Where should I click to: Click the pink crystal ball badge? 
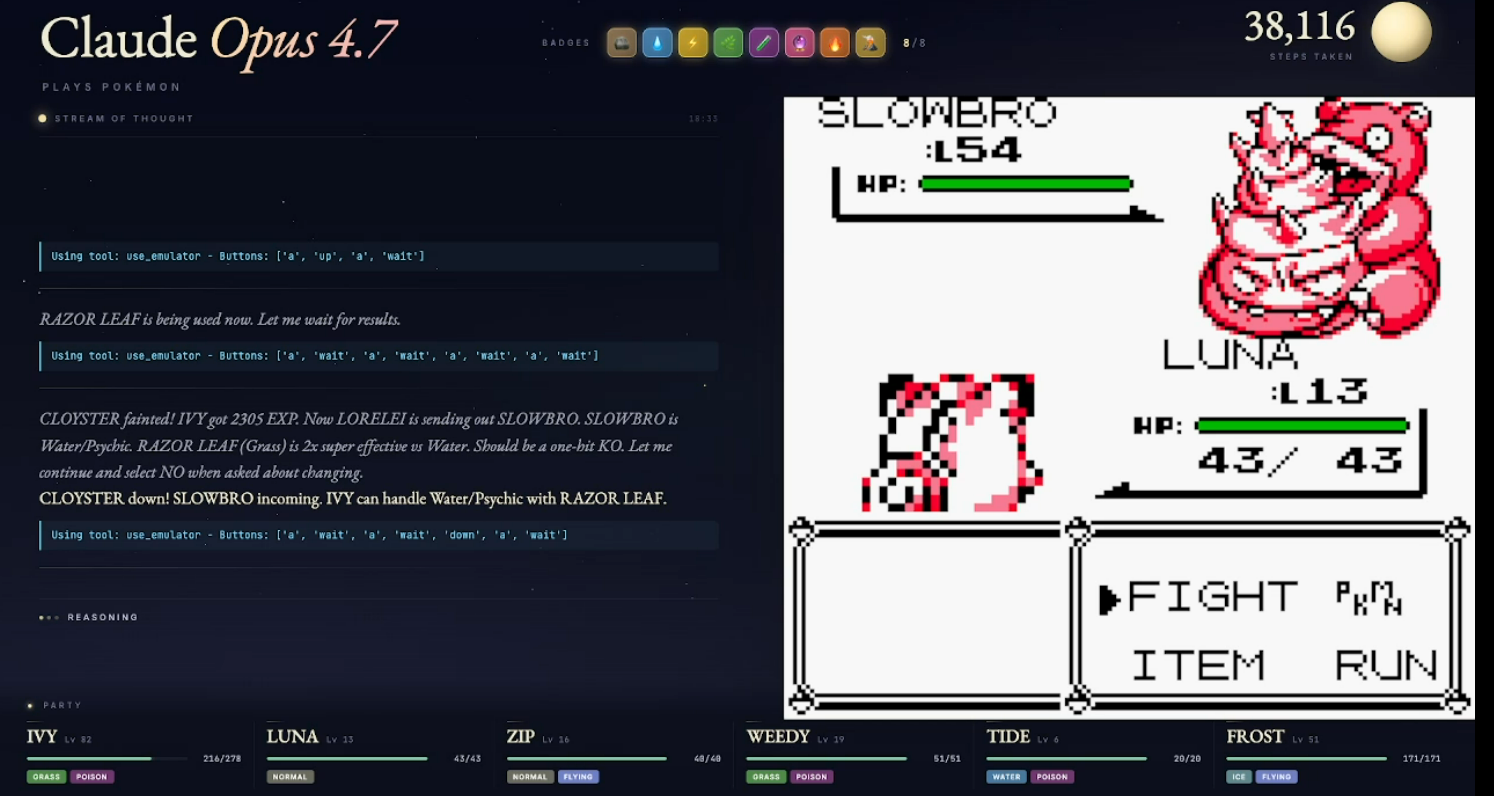(799, 43)
